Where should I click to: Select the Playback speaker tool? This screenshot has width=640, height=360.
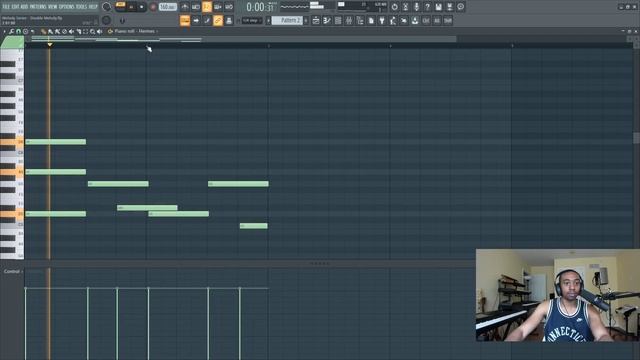tap(99, 31)
